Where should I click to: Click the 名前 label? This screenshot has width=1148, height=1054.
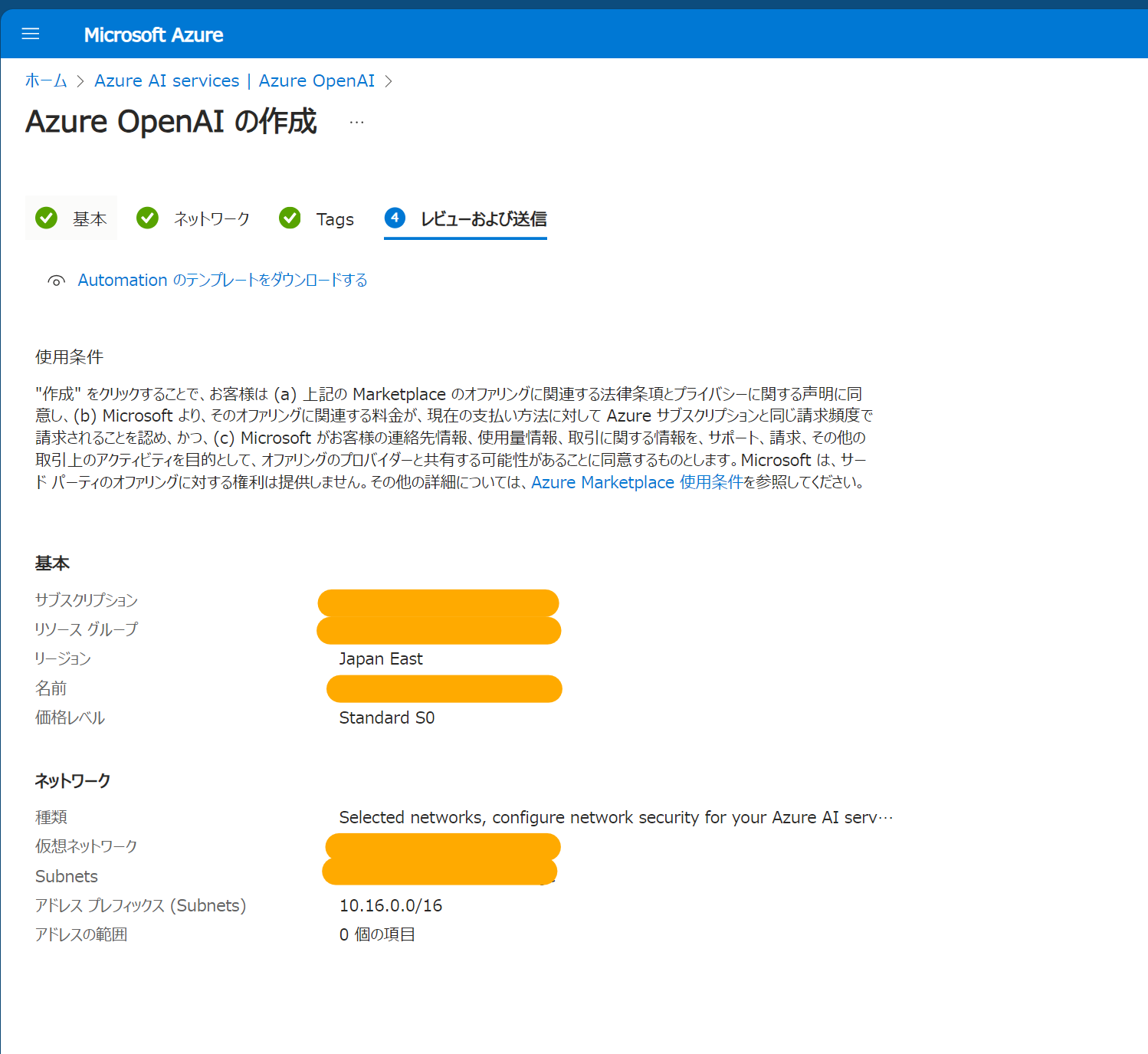51,689
